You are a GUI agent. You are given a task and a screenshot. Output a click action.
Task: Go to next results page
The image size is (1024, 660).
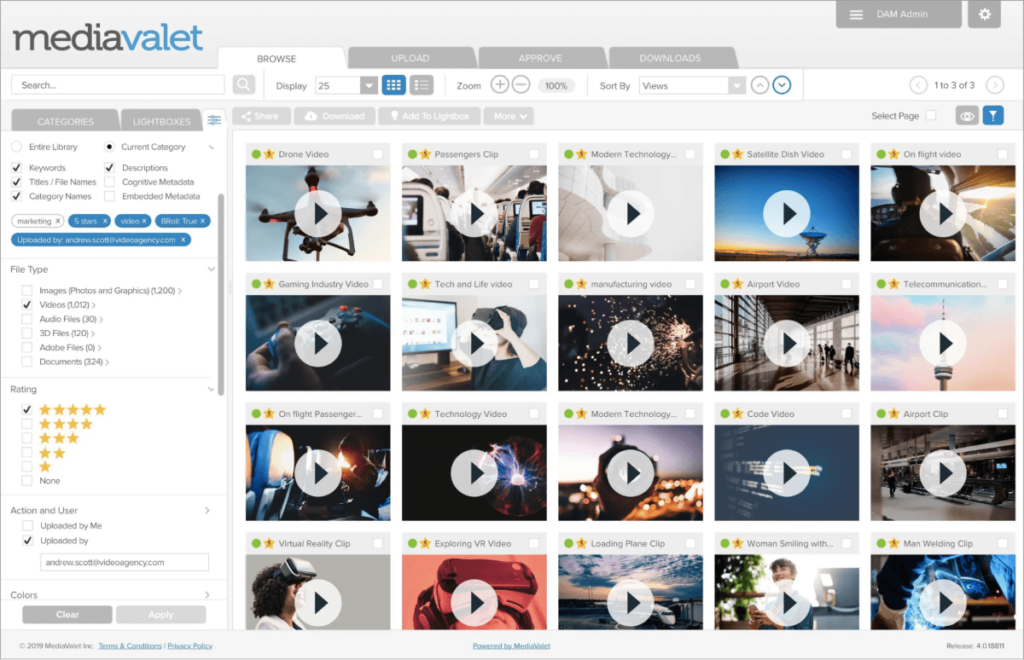tap(995, 85)
